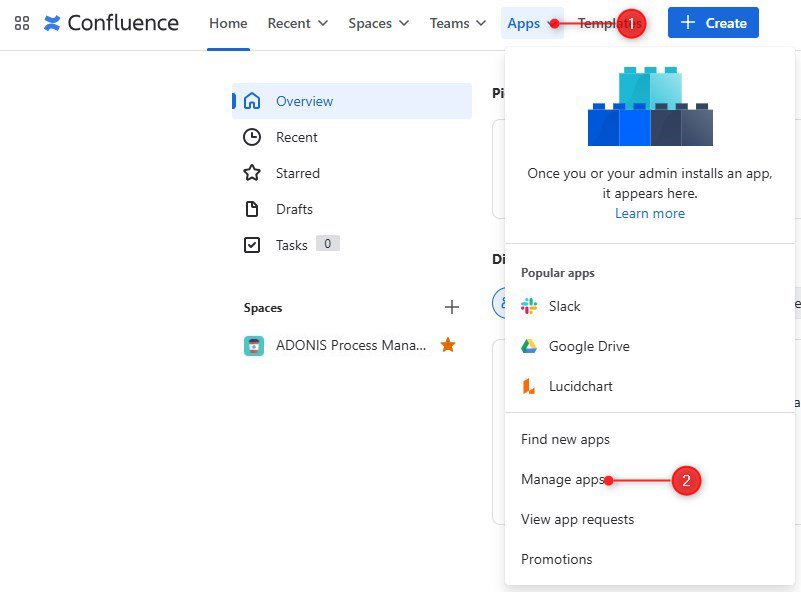Open the app switcher grid icon
The height and width of the screenshot is (592, 801).
22,23
